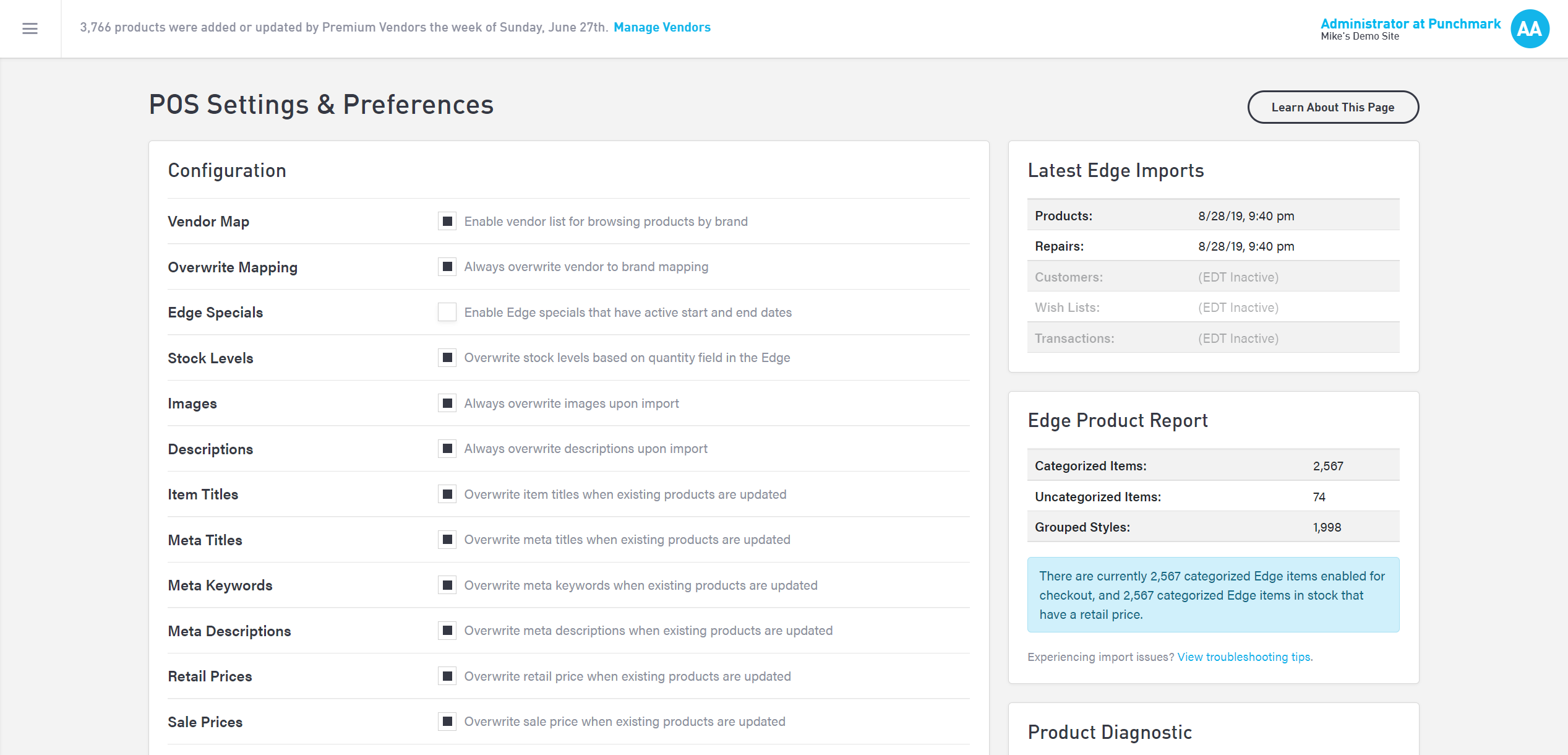Click the AA user avatar icon
1568x755 pixels.
(x=1529, y=28)
